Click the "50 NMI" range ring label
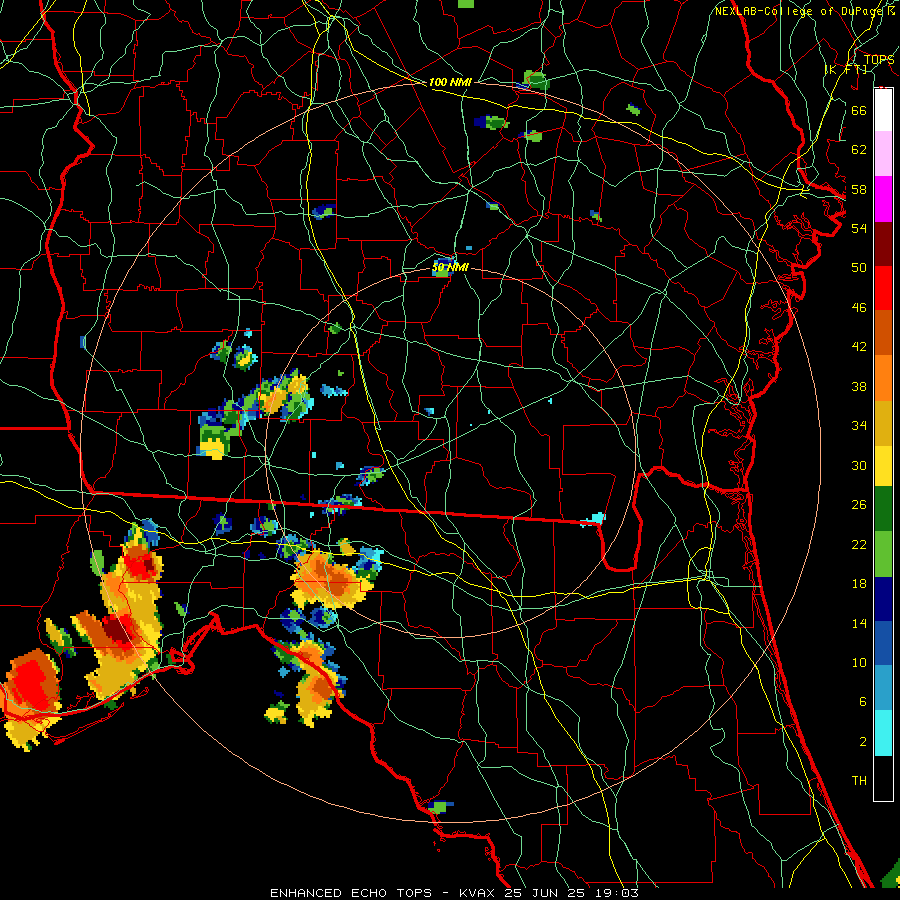Viewport: 900px width, 900px height. click(x=450, y=267)
